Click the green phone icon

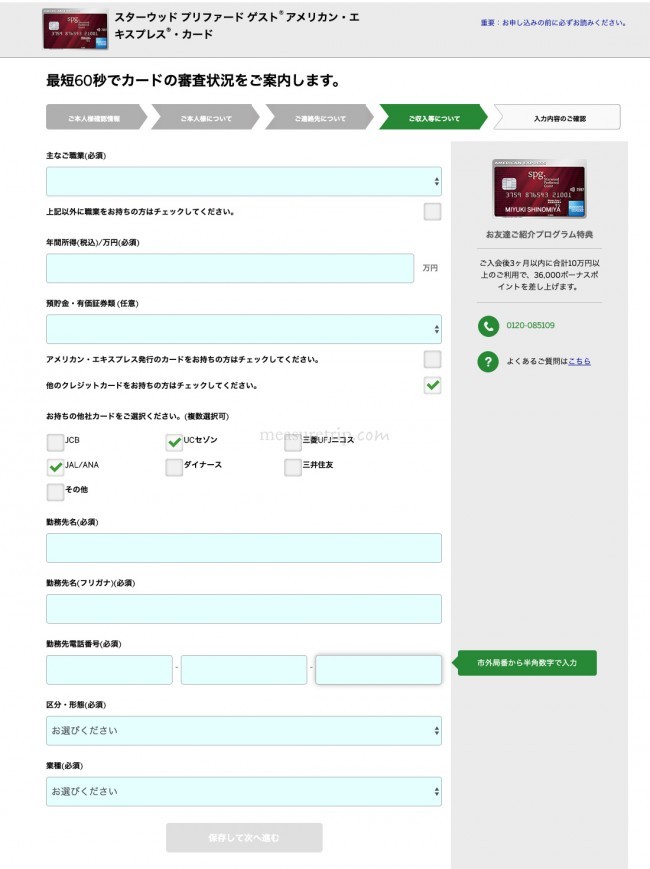488,326
